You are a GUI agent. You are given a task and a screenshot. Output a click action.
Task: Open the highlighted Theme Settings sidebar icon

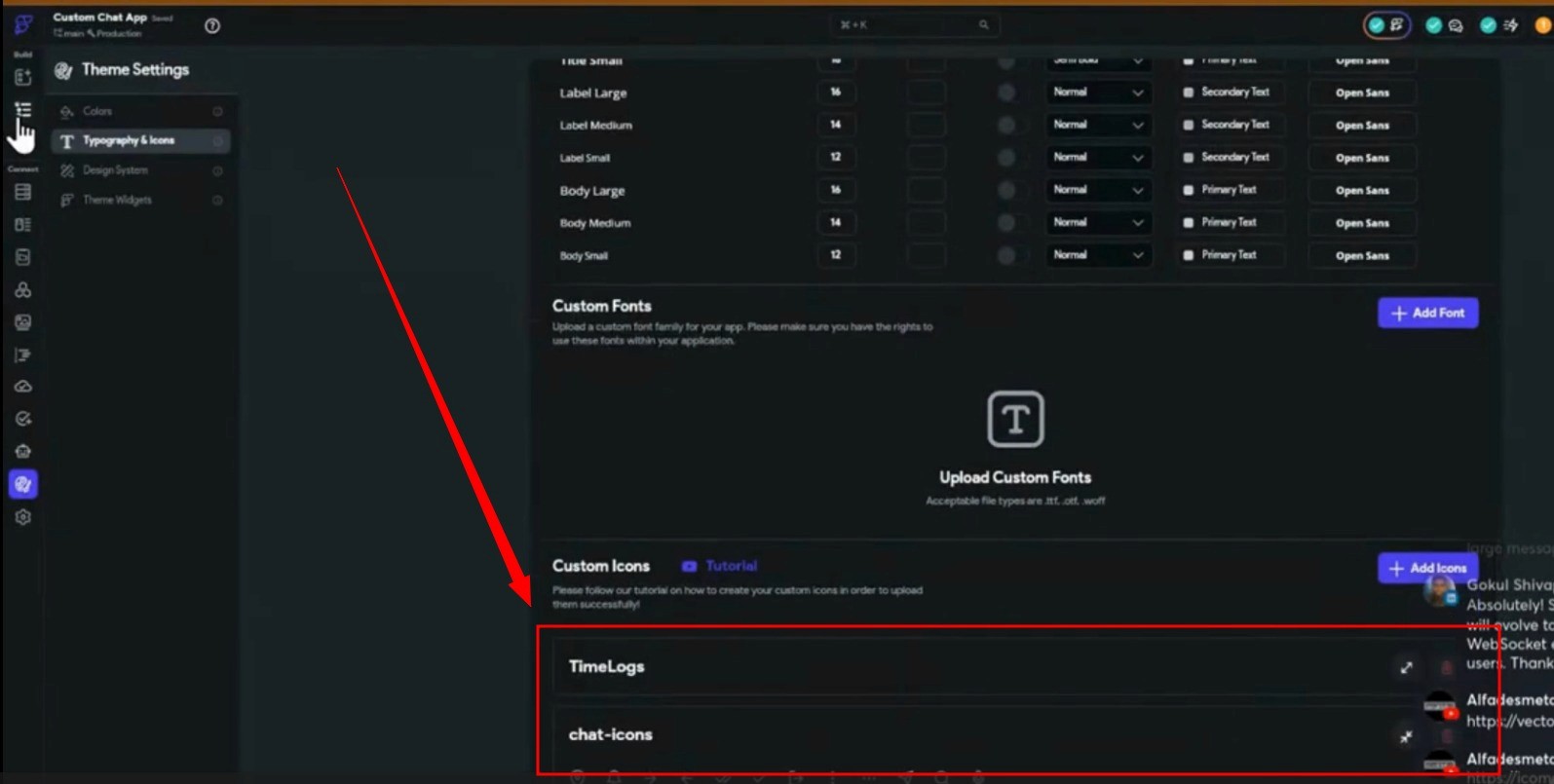point(22,484)
